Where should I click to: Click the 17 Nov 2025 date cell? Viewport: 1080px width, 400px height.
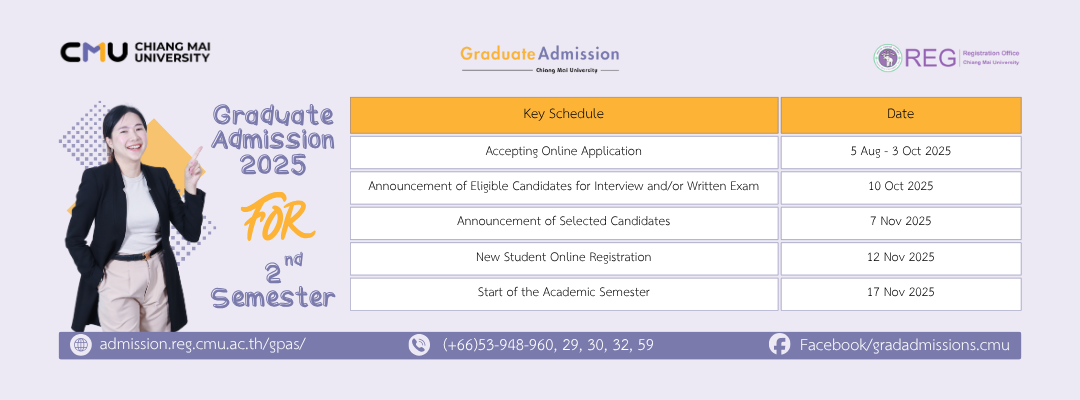[901, 294]
